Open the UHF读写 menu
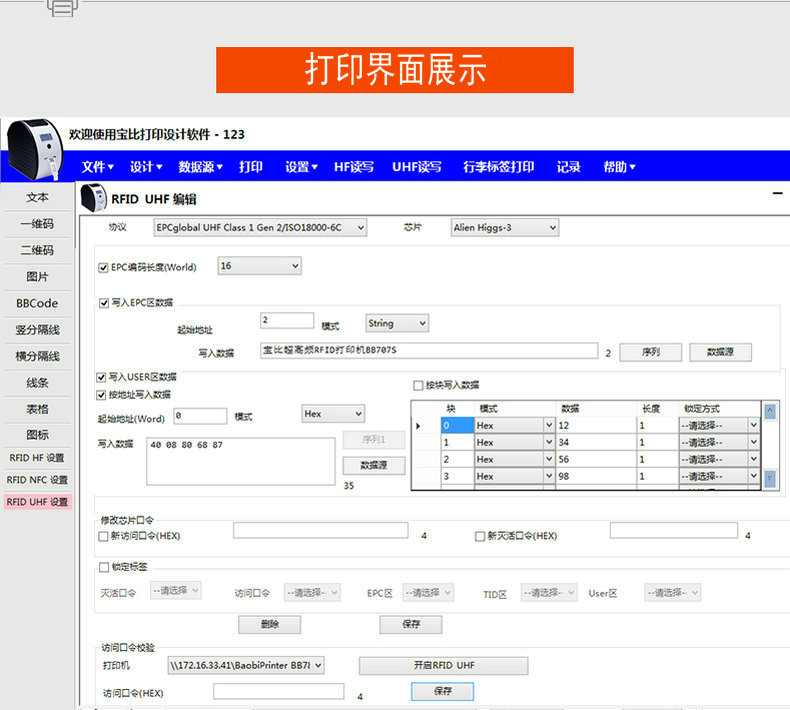790x710 pixels. pyautogui.click(x=416, y=167)
